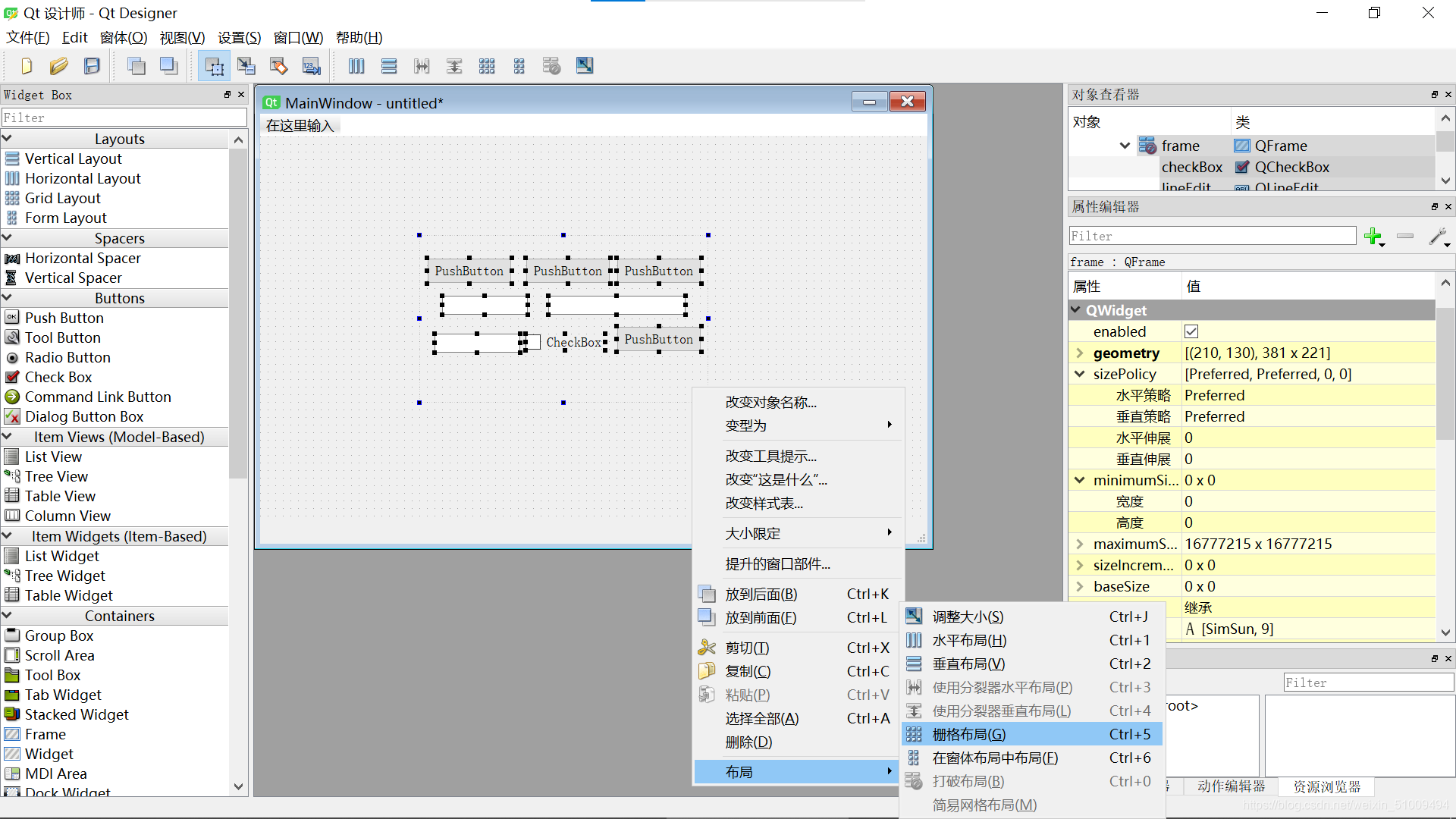Click the resource browser Filter field

(x=1368, y=682)
